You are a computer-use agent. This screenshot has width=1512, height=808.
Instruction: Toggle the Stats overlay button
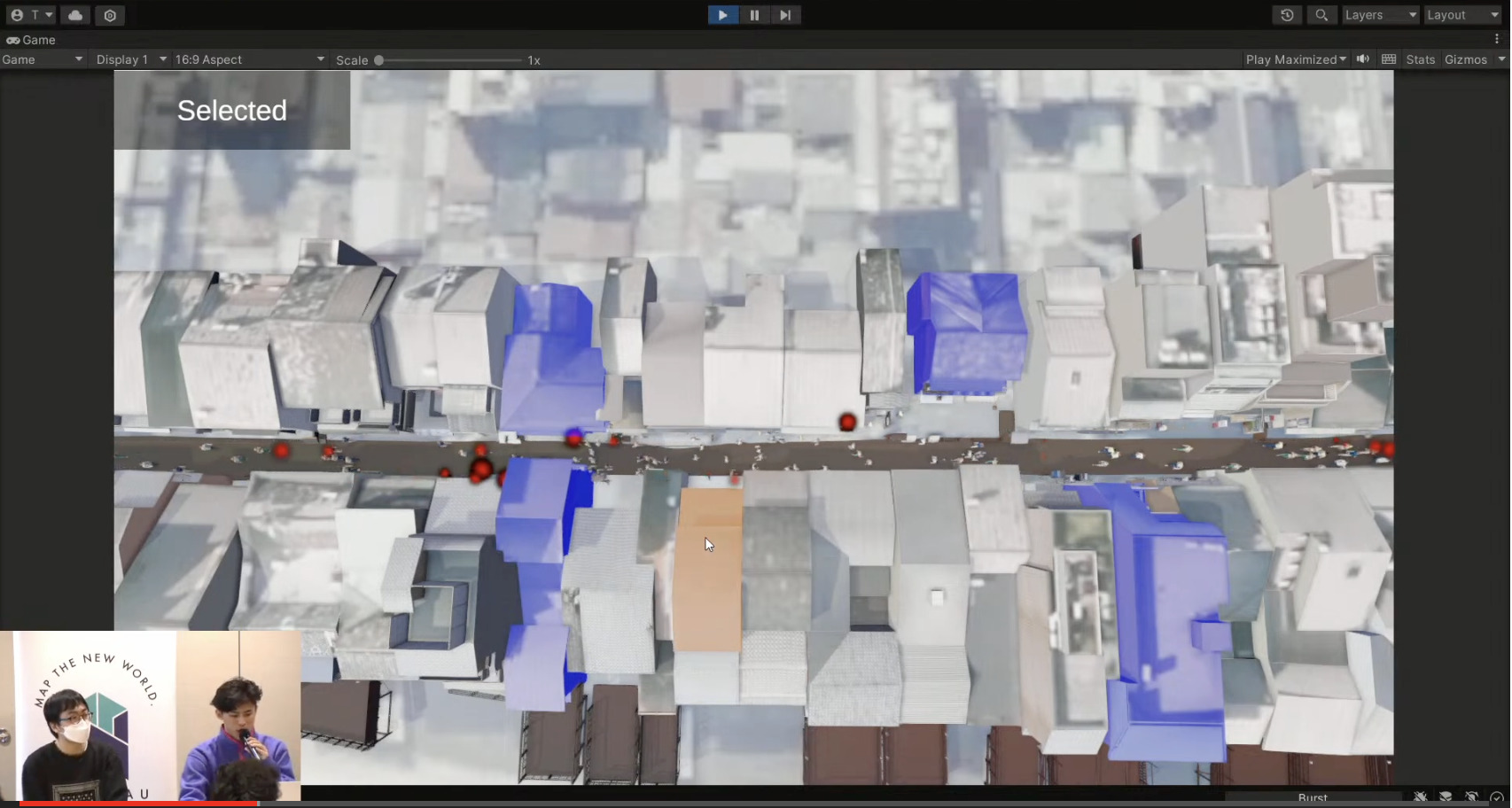[1420, 59]
